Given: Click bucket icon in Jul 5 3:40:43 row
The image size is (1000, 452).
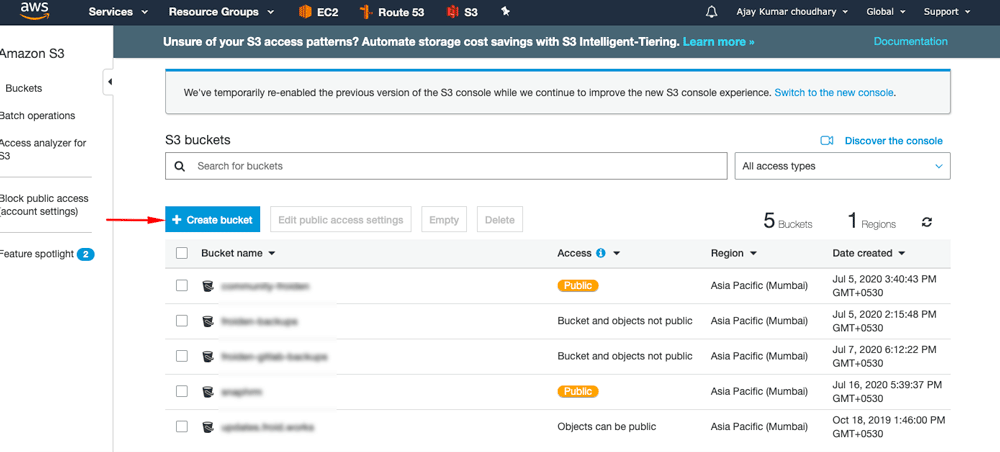Looking at the screenshot, I should click(x=207, y=286).
